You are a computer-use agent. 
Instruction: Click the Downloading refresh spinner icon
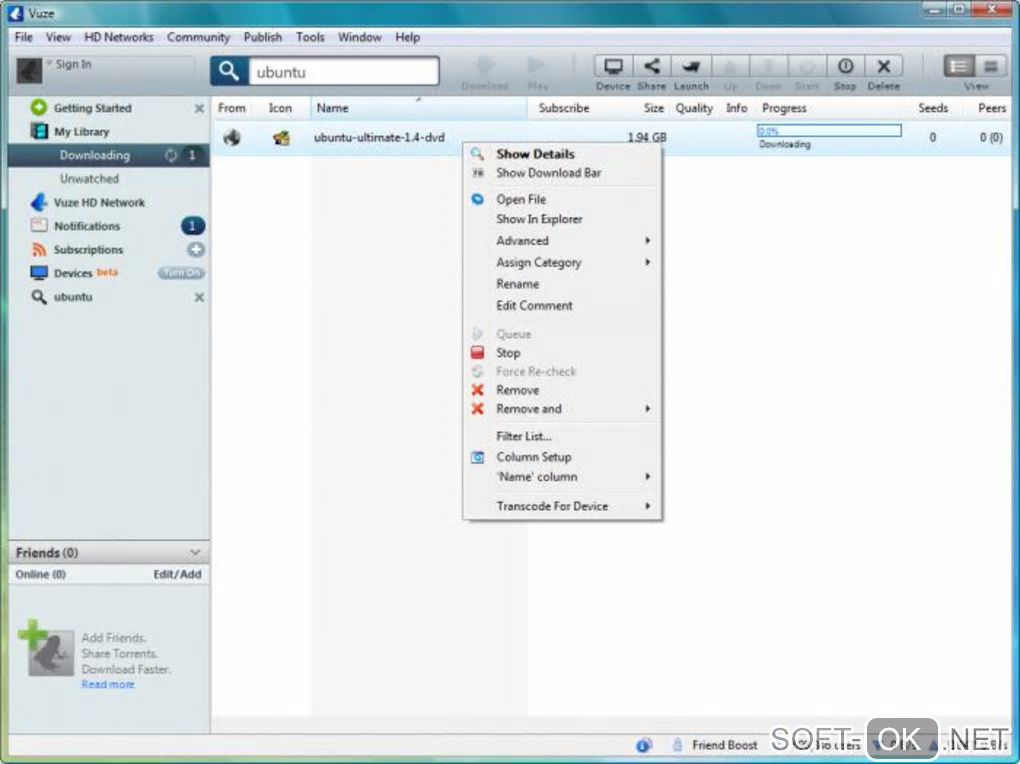point(171,156)
